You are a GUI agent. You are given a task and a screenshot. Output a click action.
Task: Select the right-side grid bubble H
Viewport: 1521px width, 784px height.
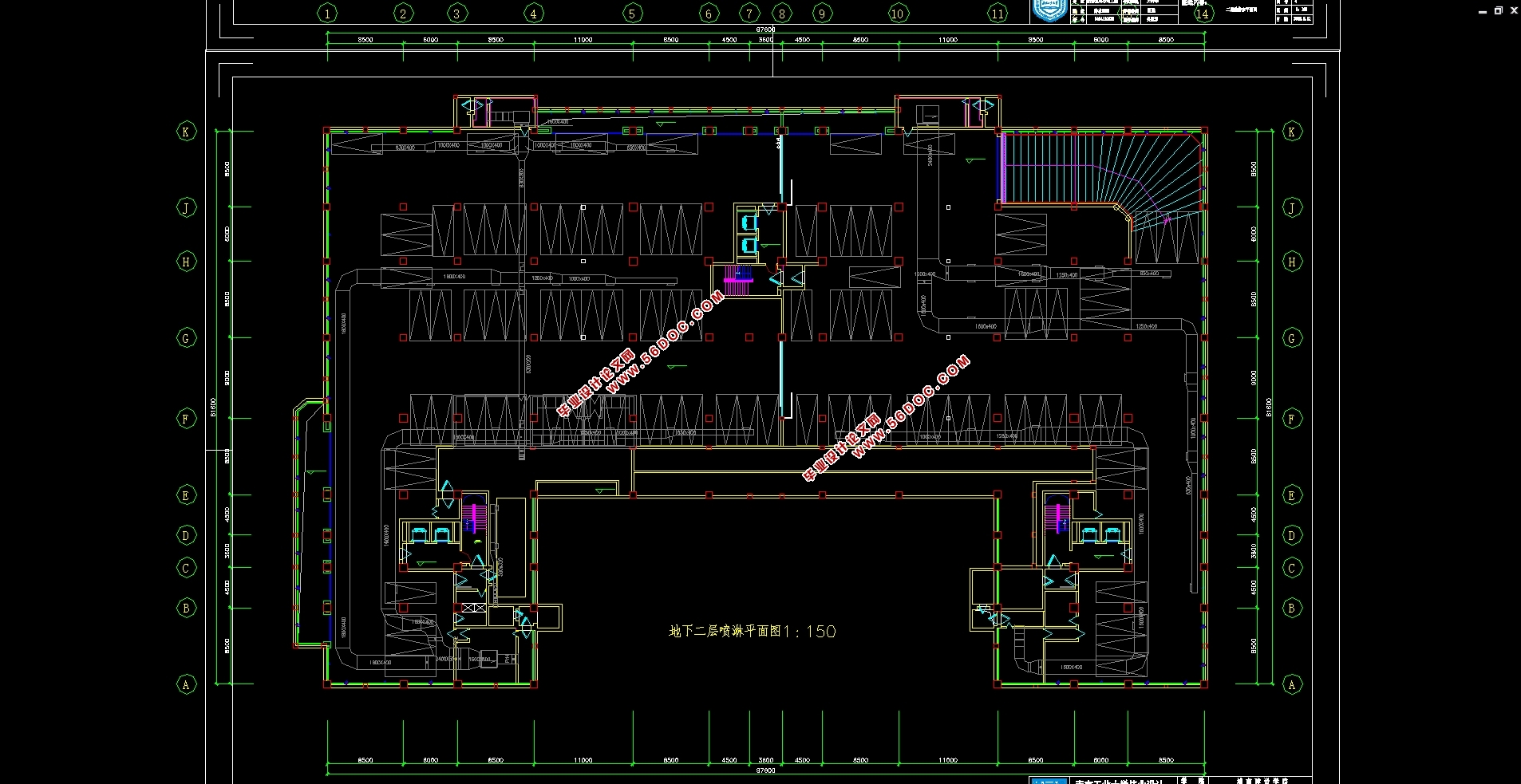pyautogui.click(x=1292, y=262)
